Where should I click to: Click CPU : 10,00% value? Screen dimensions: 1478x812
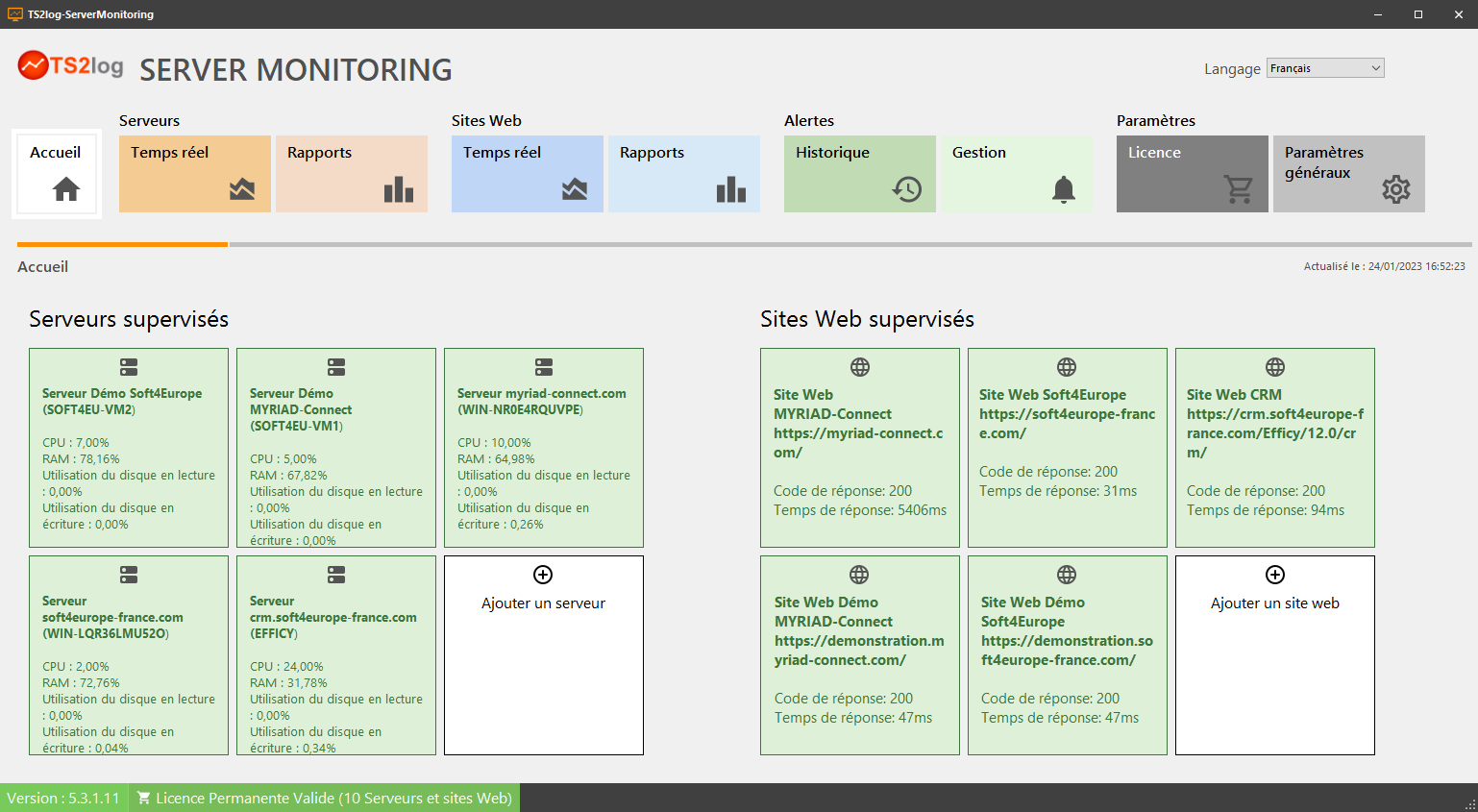coord(494,443)
